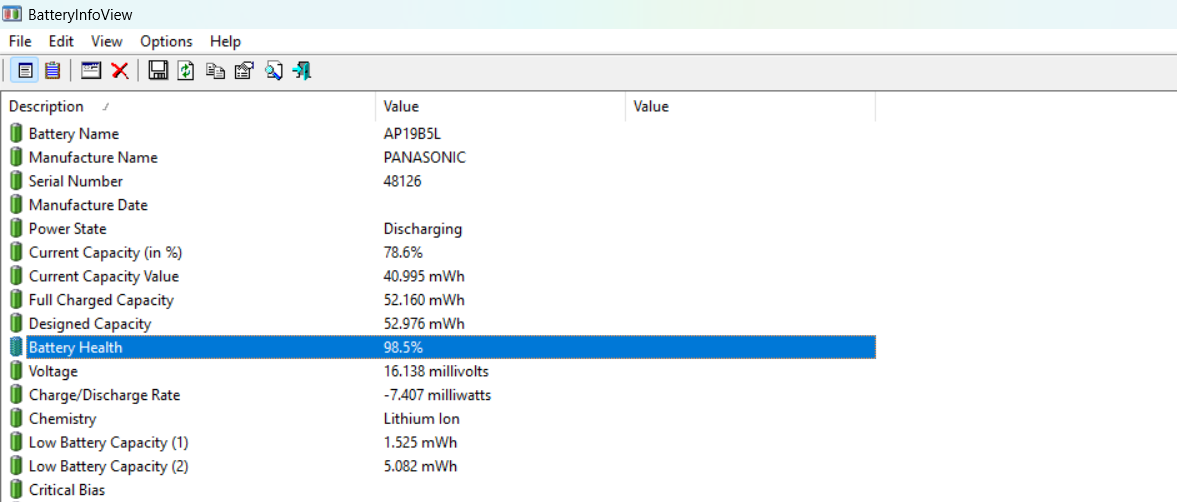The image size is (1177, 502).
Task: Click the -7.407 milliwatts value
Action: pyautogui.click(x=437, y=395)
